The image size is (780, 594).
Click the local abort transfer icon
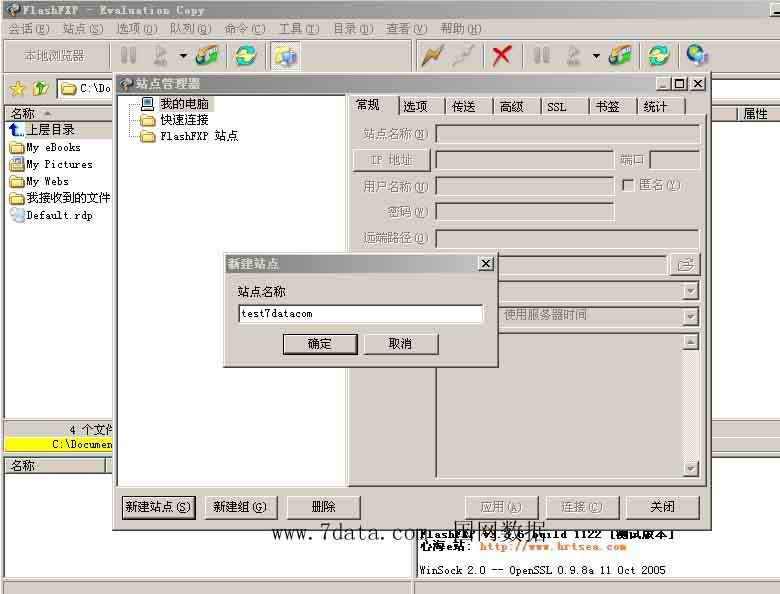pos(160,55)
